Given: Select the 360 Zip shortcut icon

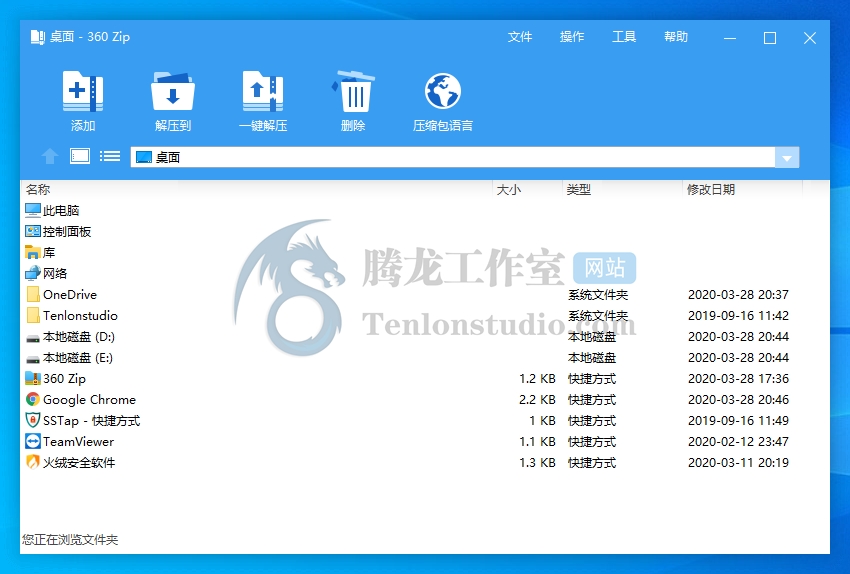Looking at the screenshot, I should (x=33, y=378).
